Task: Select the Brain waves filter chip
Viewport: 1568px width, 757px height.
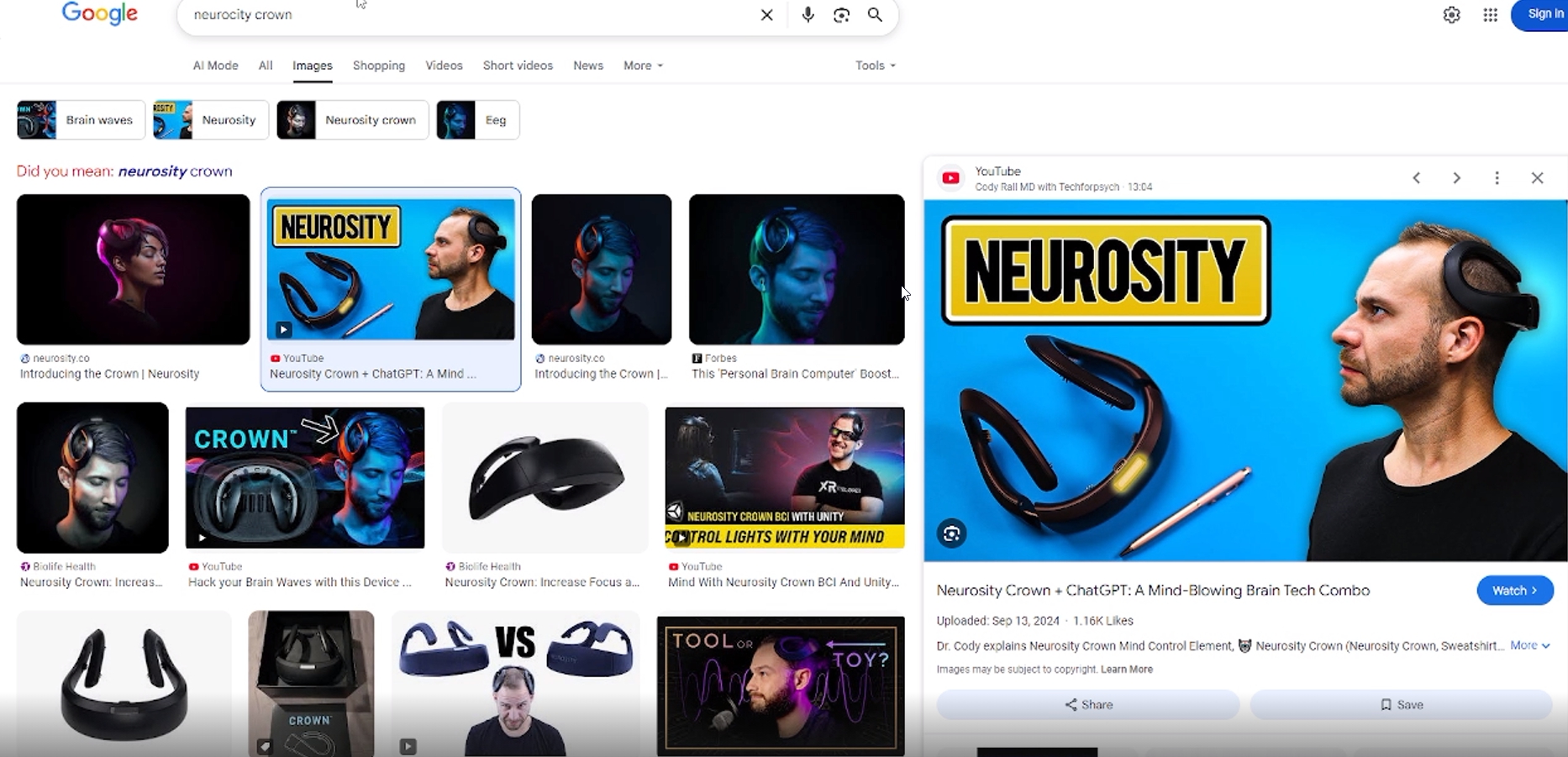Action: point(81,120)
